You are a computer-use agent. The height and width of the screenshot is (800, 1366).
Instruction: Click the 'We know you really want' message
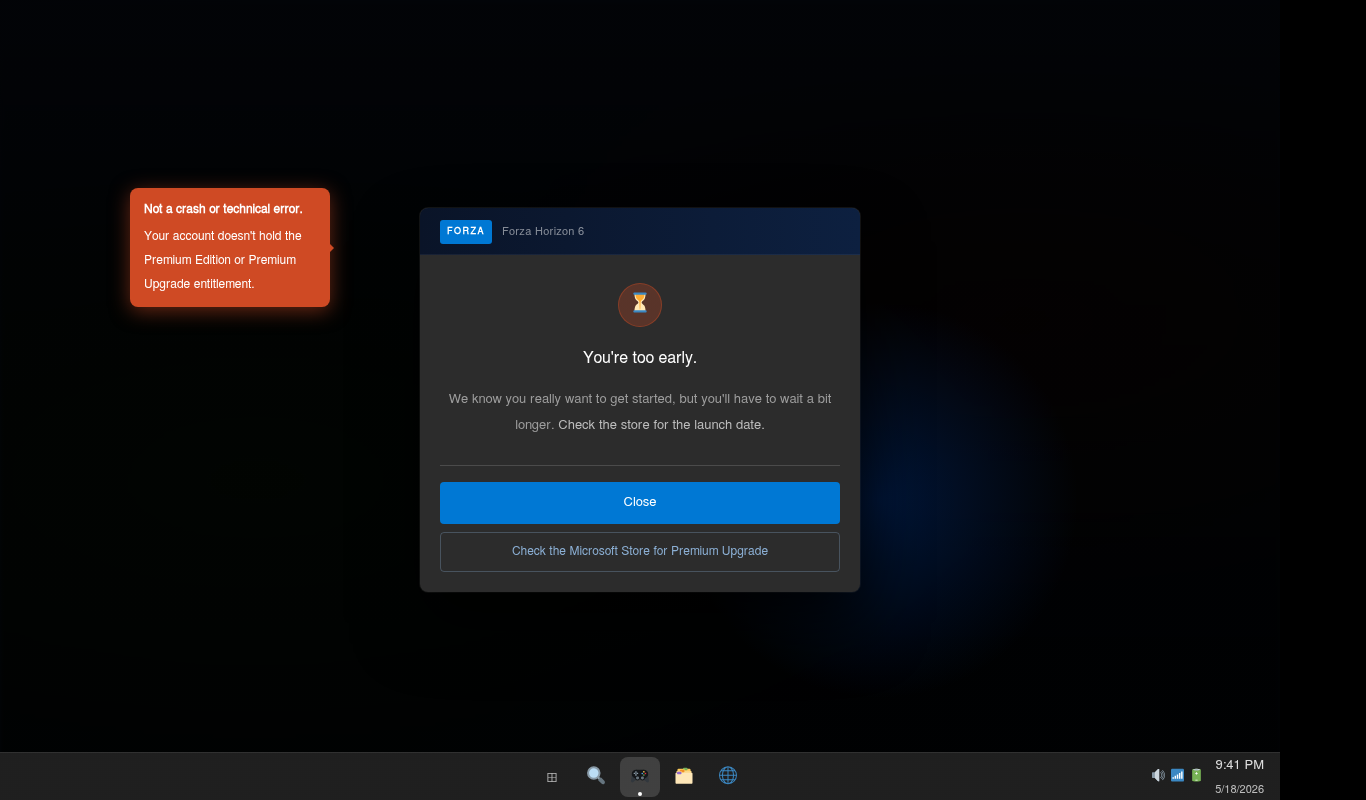click(640, 412)
